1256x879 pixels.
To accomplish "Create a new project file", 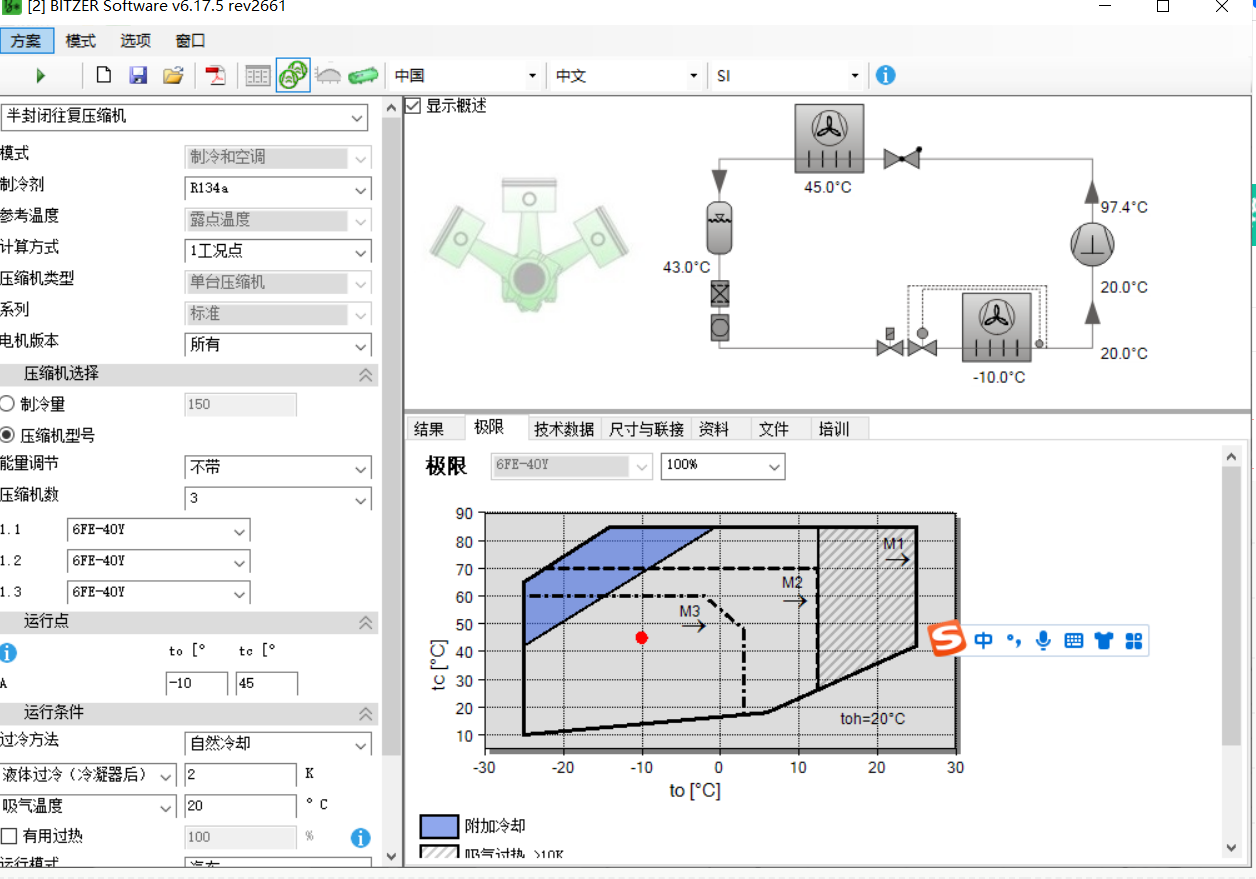I will point(104,75).
